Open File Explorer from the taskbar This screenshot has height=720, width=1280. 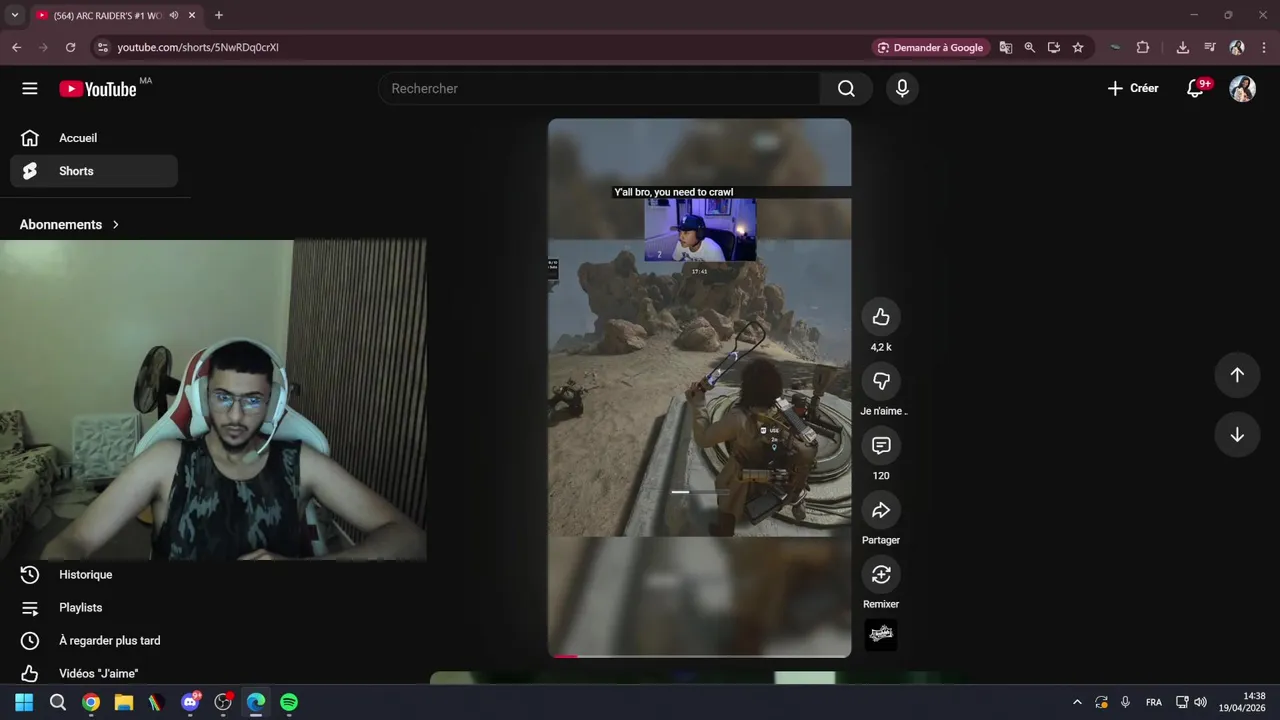[x=124, y=702]
